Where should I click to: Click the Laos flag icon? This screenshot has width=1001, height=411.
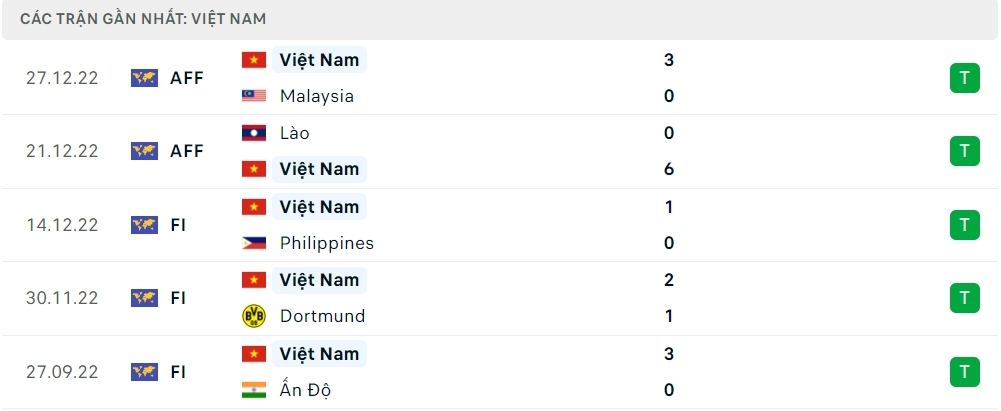[254, 133]
